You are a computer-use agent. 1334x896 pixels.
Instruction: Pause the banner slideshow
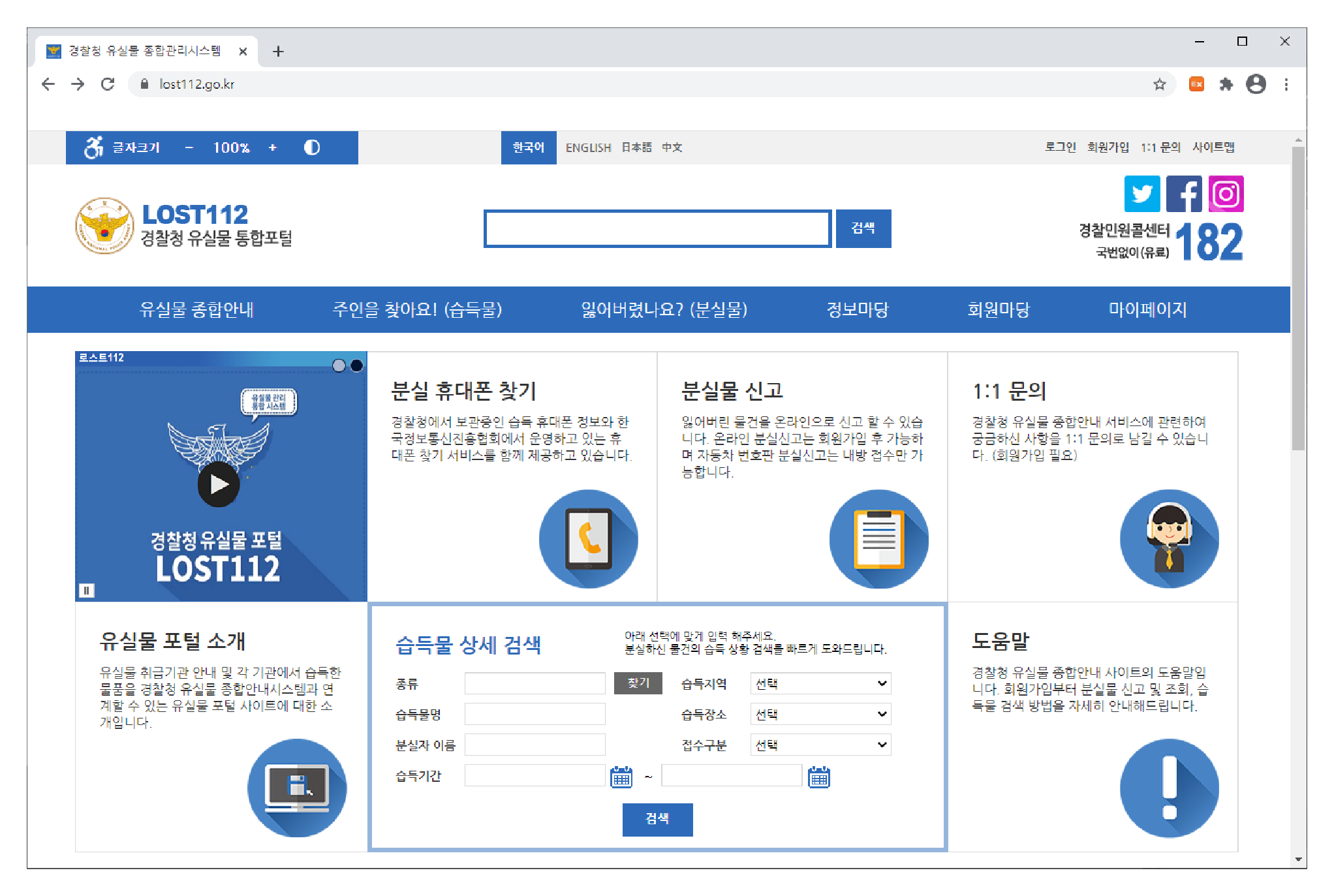click(x=86, y=591)
